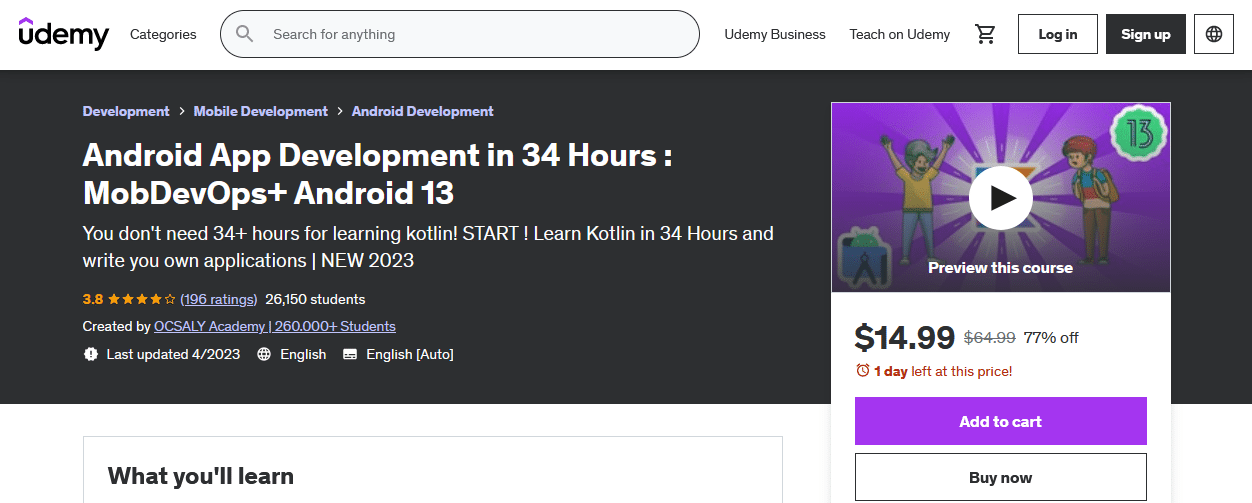Open Udemy Business link

775,34
